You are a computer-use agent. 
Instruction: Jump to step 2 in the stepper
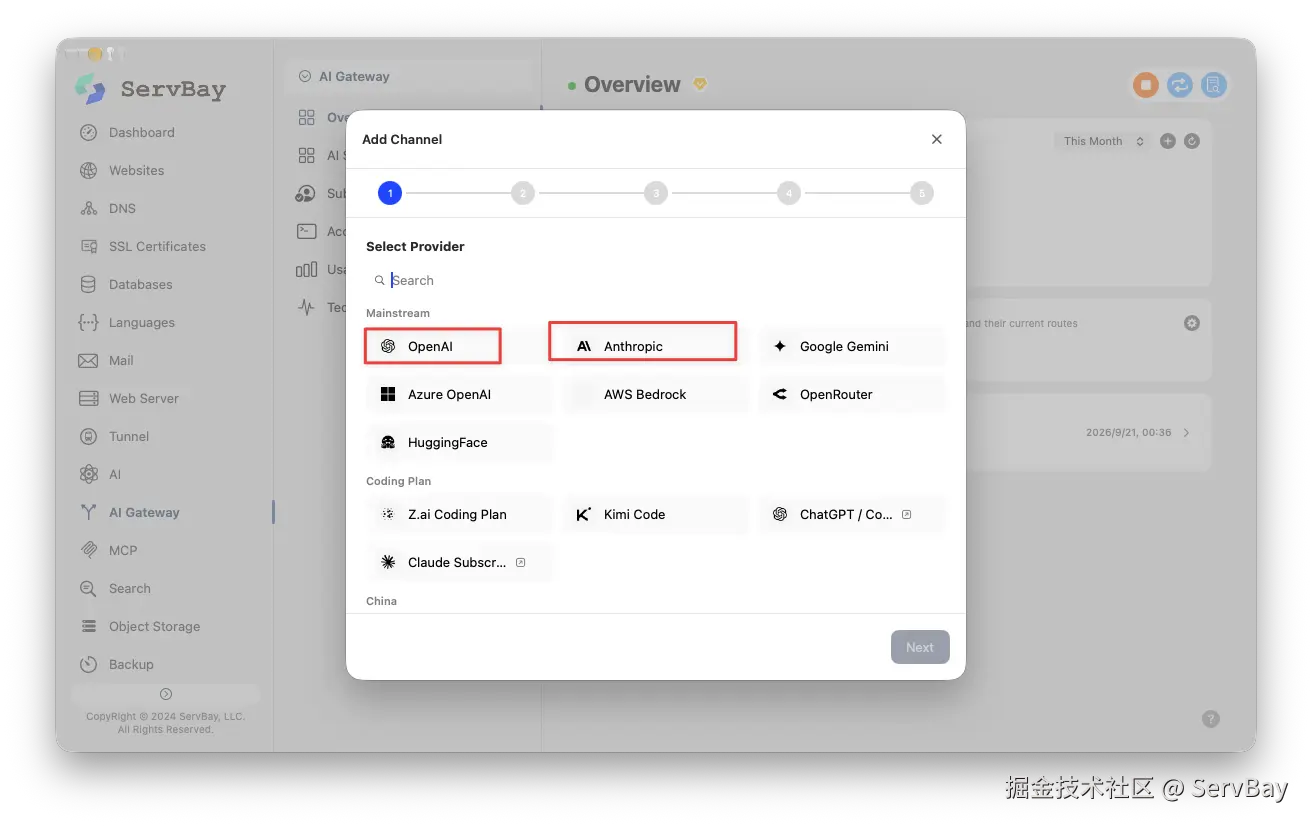[523, 193]
